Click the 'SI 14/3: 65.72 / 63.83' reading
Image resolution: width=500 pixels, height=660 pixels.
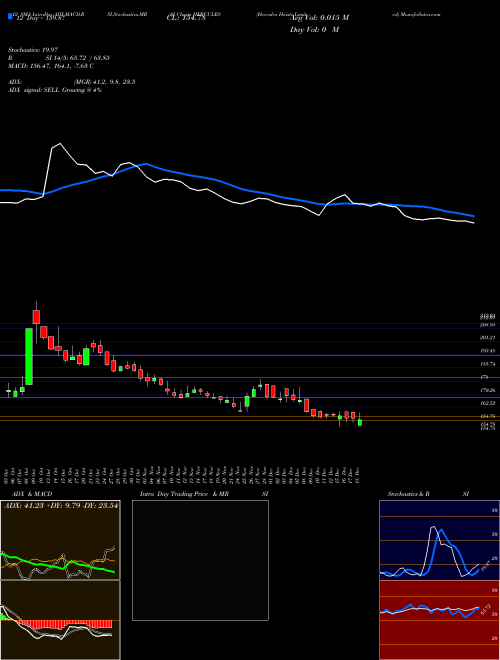coord(78,58)
